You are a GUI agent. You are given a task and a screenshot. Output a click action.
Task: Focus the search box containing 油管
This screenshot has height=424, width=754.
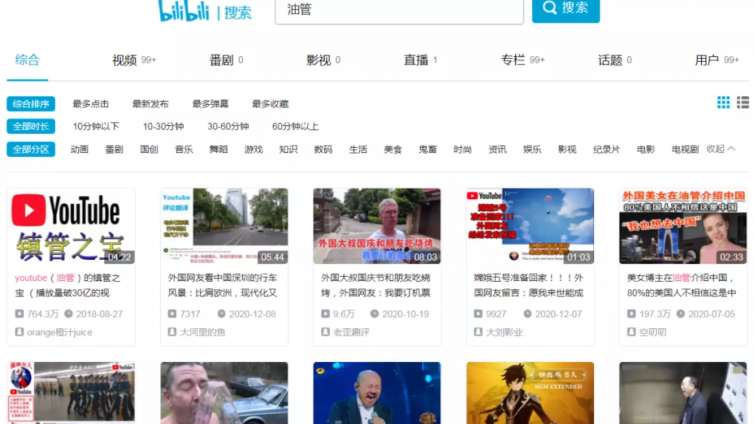coord(399,11)
